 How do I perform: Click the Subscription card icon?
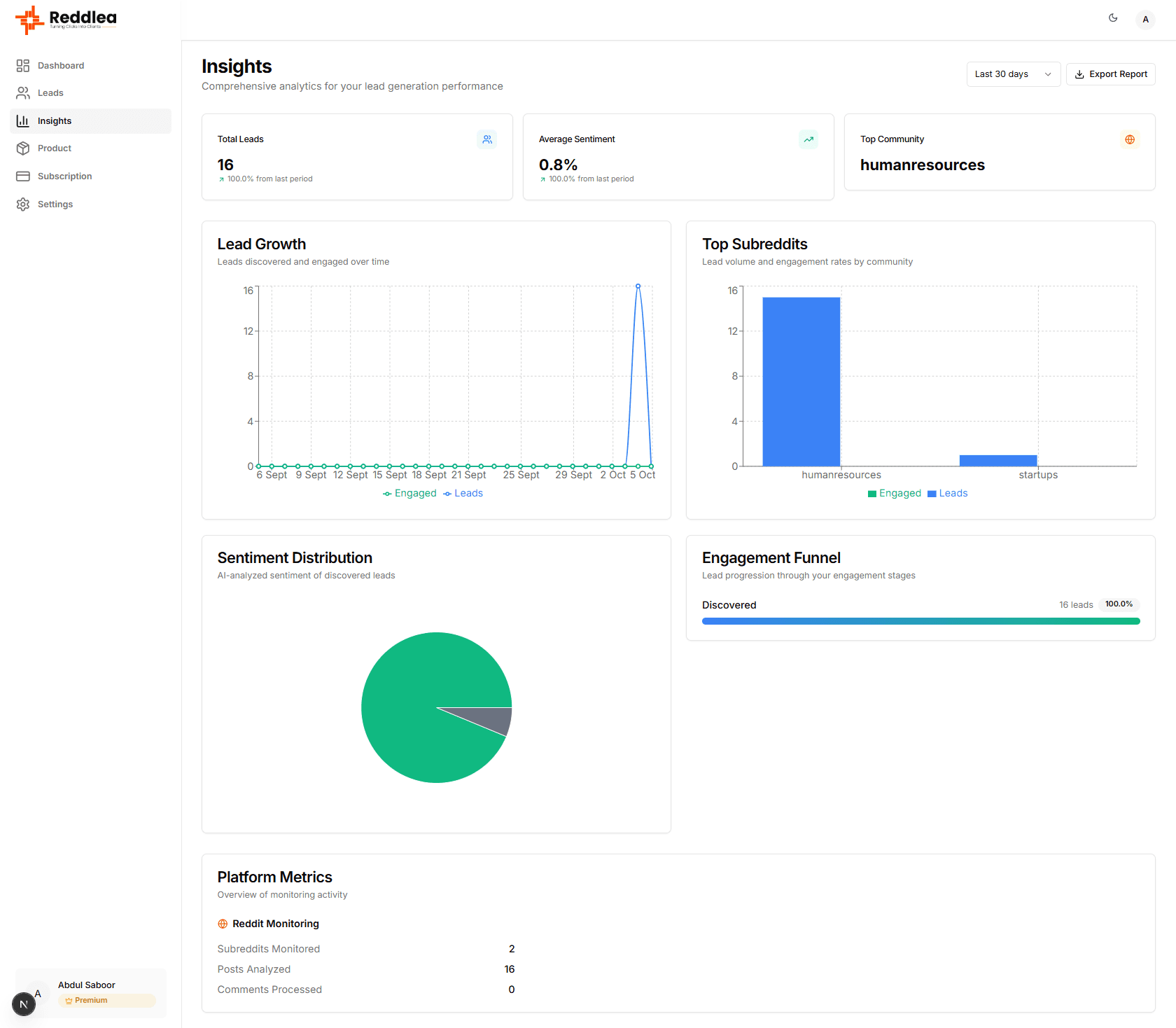coord(23,176)
